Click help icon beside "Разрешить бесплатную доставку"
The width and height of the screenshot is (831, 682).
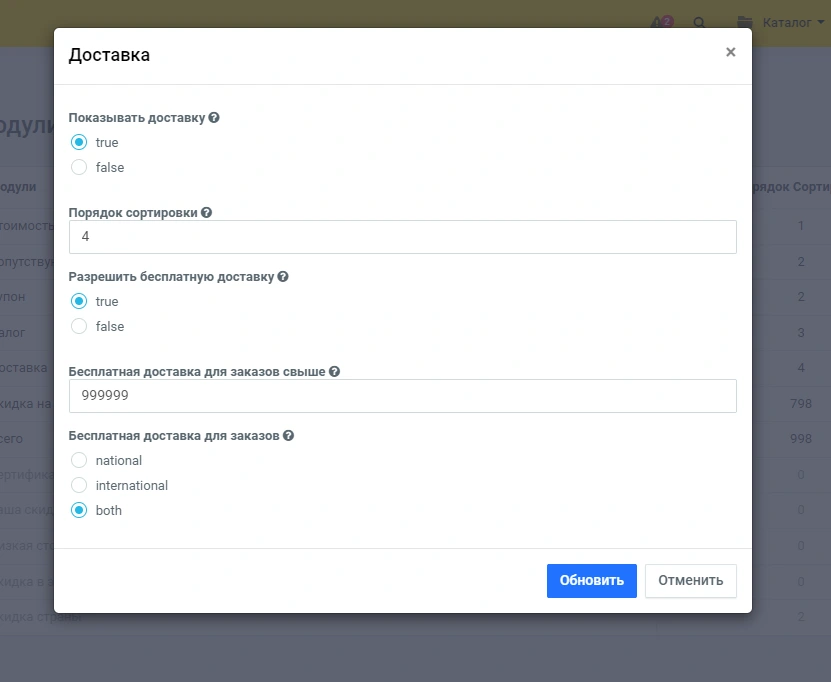pos(283,277)
